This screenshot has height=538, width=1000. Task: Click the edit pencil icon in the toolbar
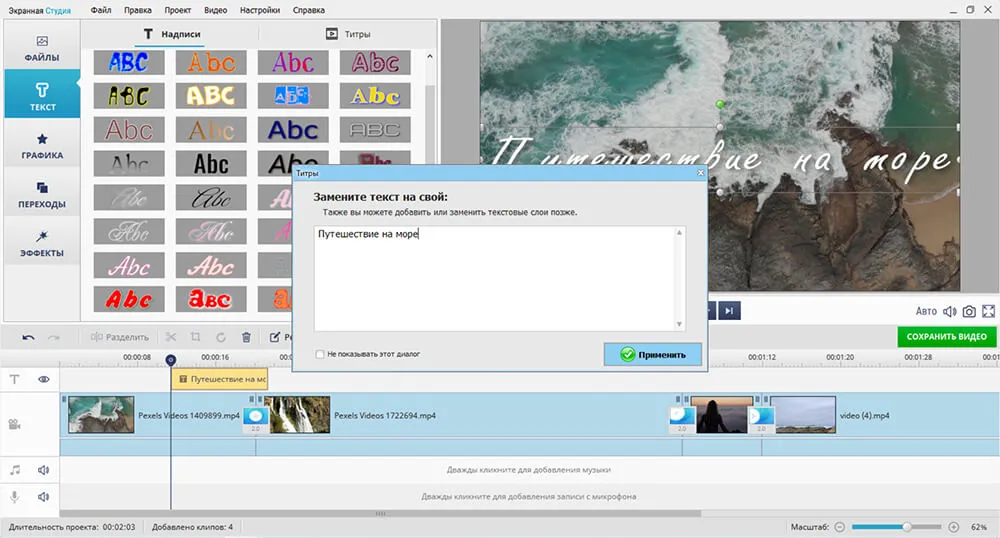[x=275, y=337]
